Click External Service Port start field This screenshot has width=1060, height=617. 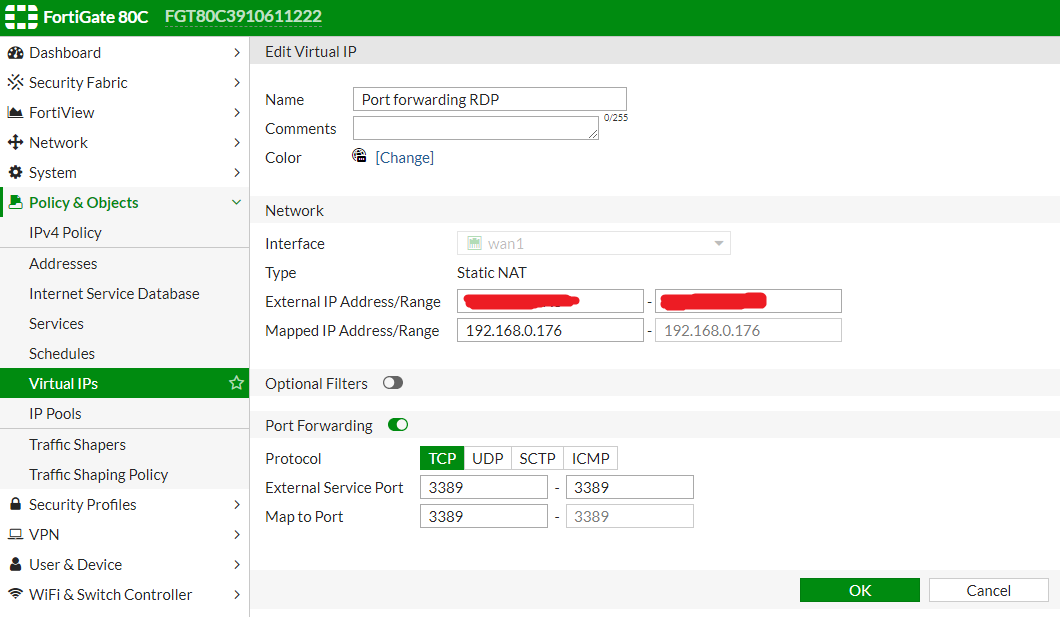[x=483, y=487]
